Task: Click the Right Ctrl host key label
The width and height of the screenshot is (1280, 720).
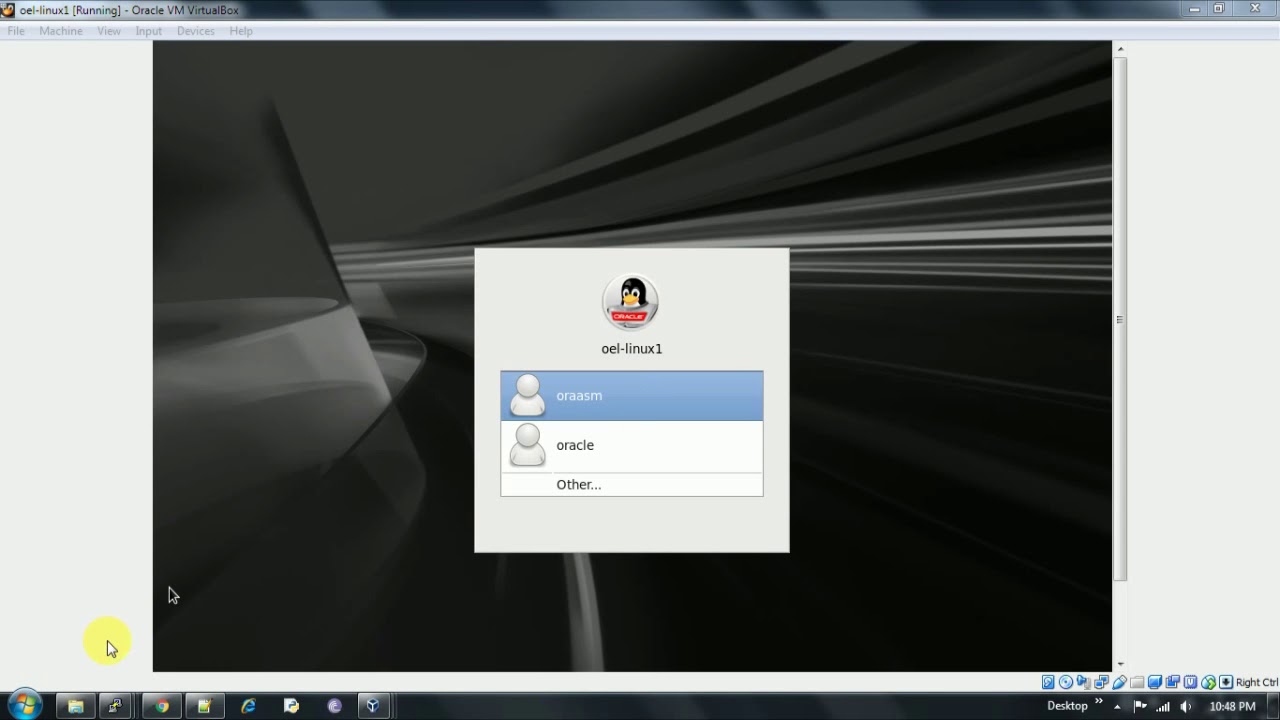Action: (1257, 682)
